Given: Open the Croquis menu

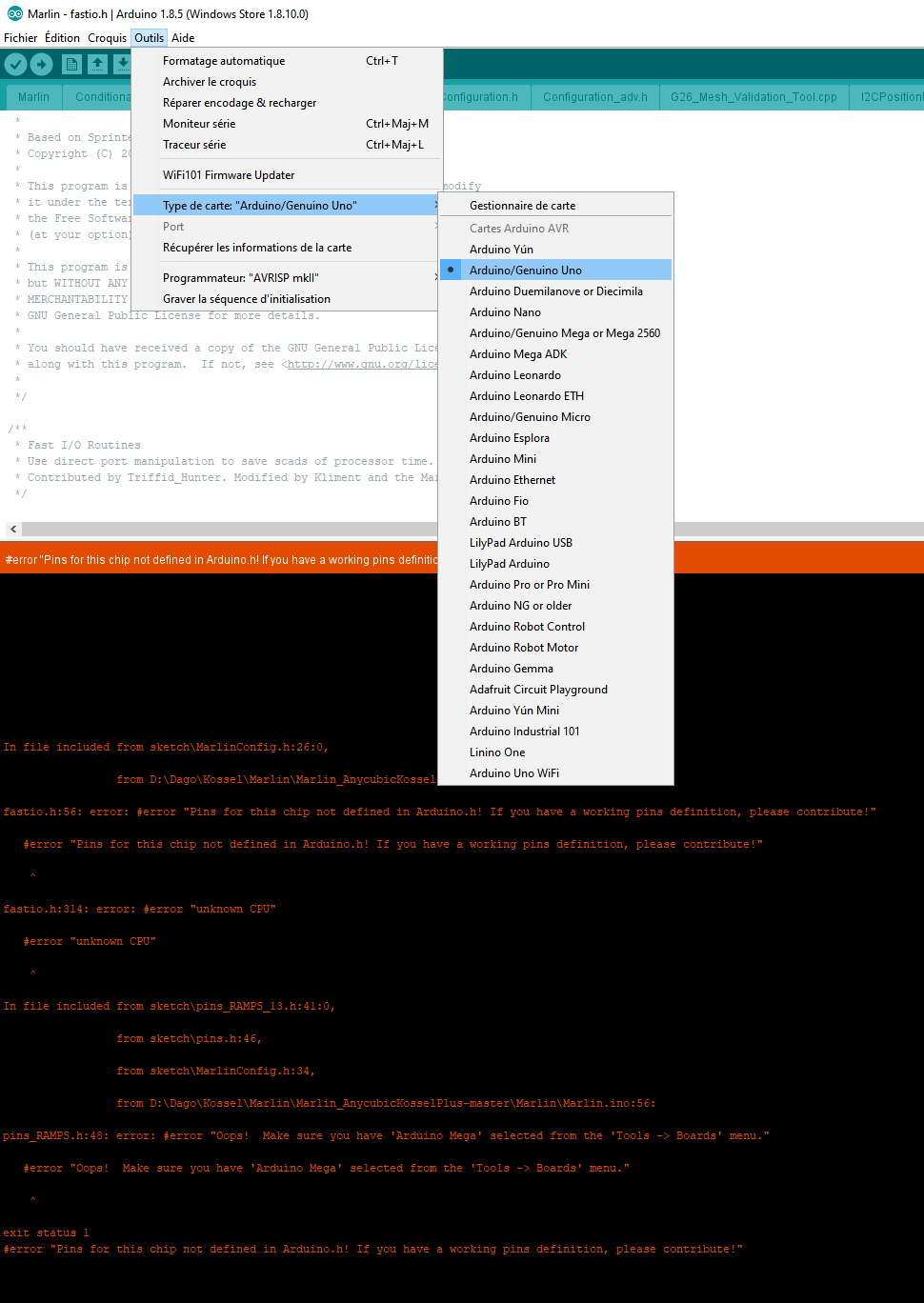Looking at the screenshot, I should pos(107,38).
